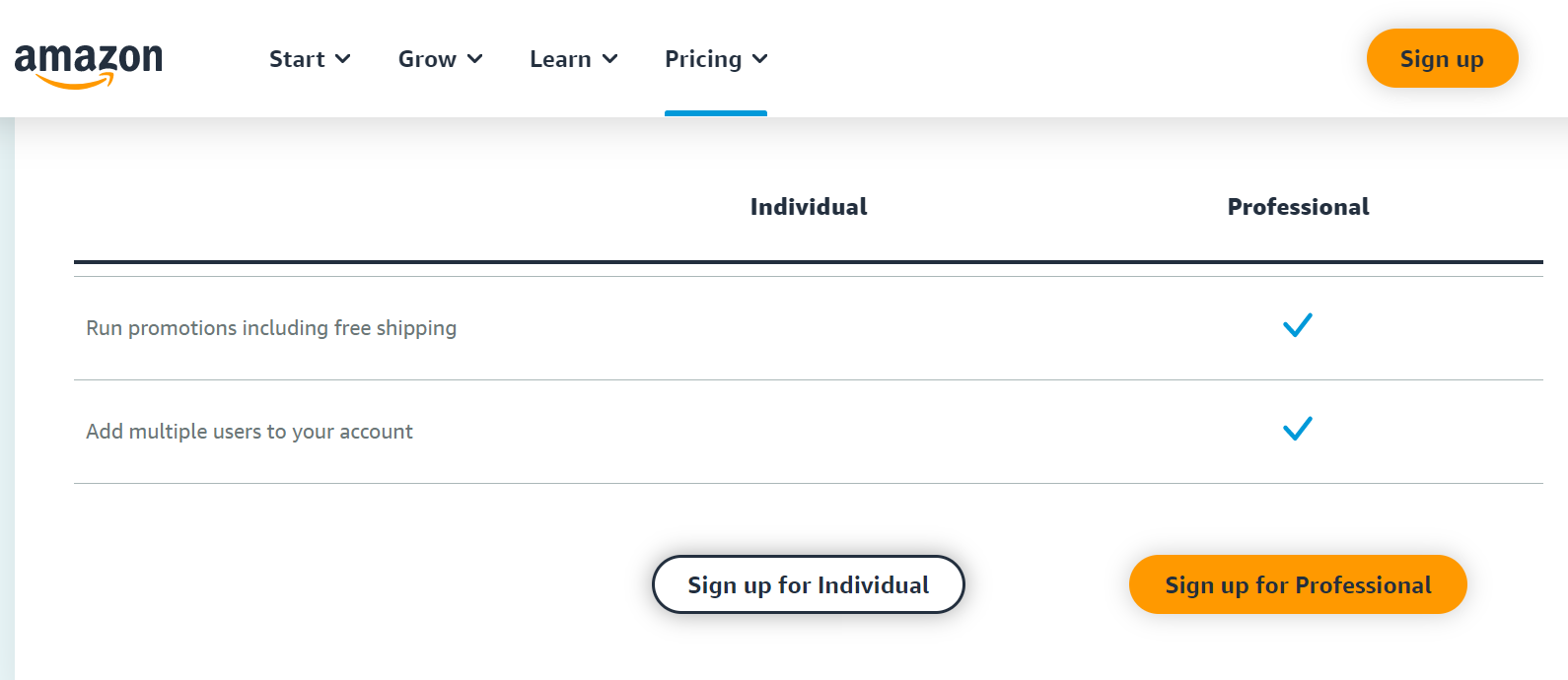Expand the Learn chevron arrow

(x=610, y=59)
